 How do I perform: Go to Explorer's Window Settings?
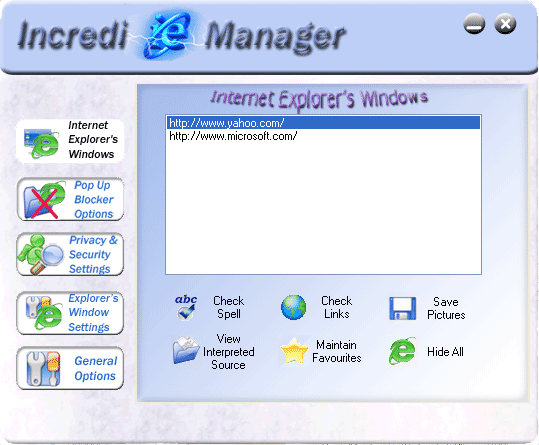(x=70, y=313)
